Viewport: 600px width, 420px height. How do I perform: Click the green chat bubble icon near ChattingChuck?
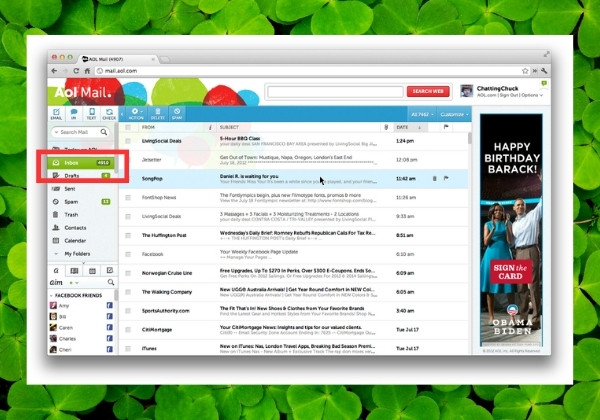[x=544, y=83]
